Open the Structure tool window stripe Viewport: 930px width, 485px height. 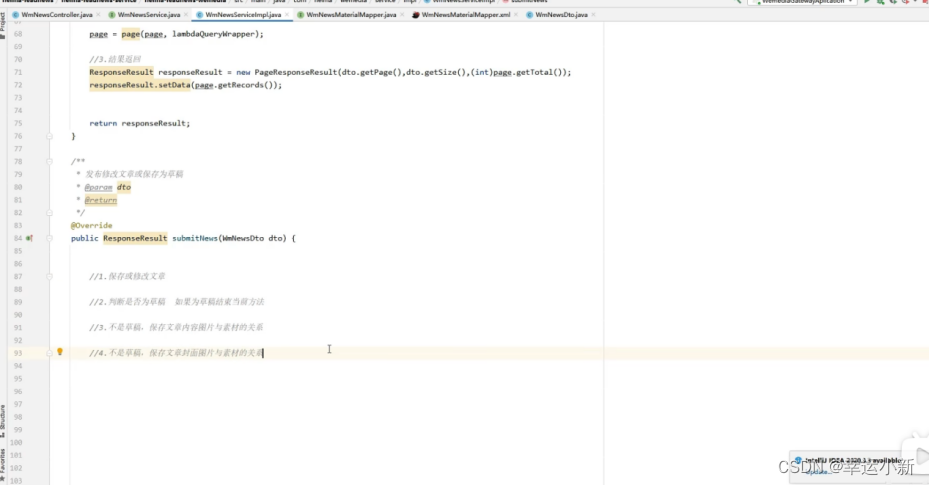[3, 421]
